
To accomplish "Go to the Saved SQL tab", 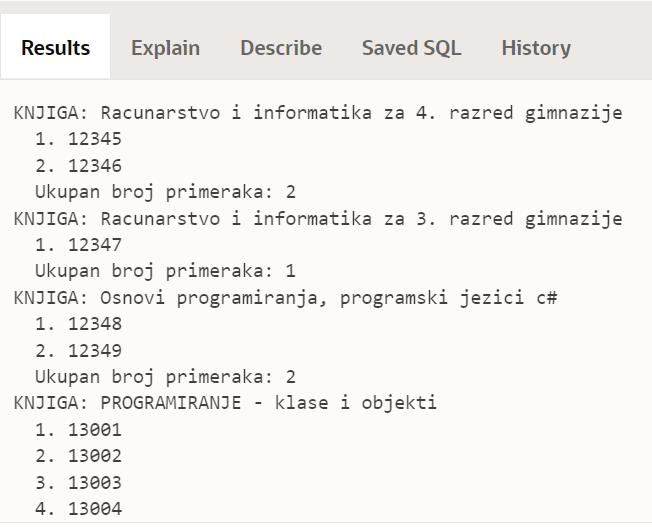I will coord(411,48).
